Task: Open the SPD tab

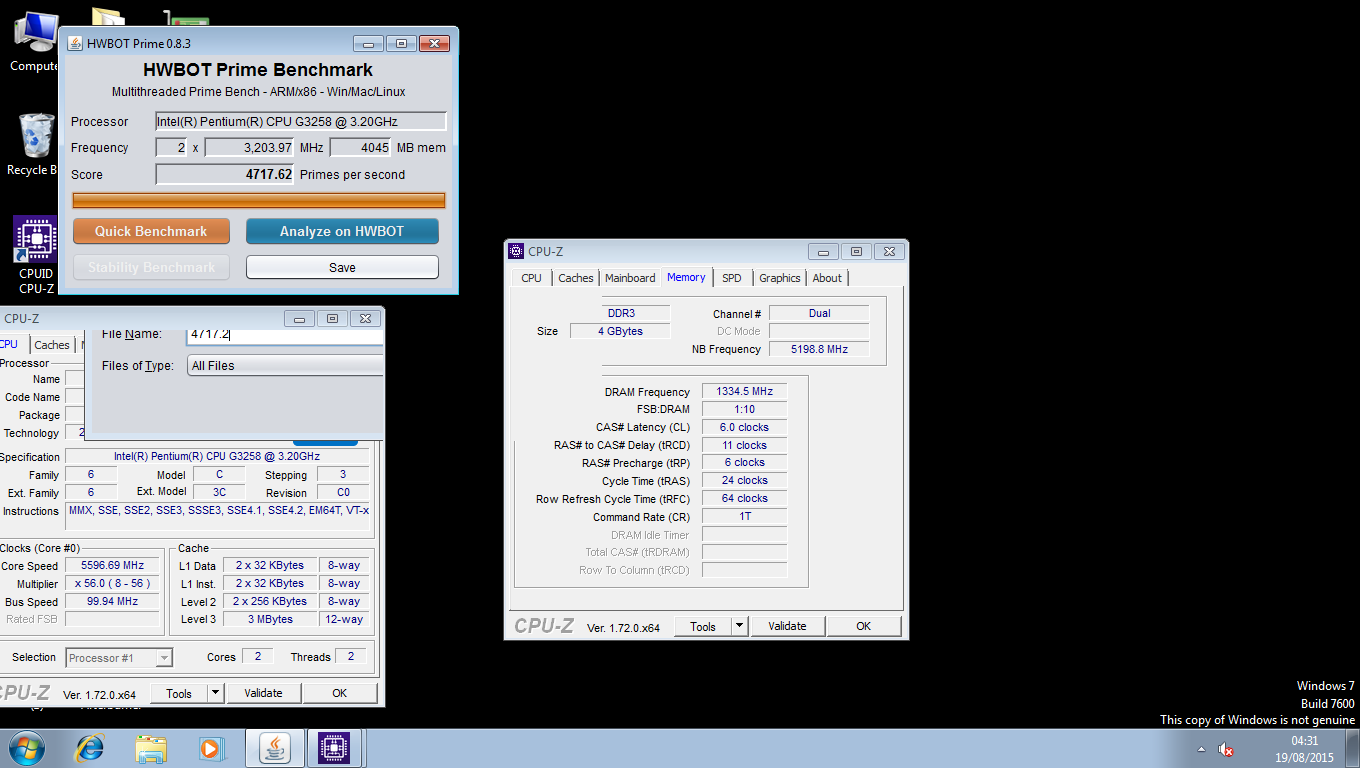Action: click(x=732, y=278)
